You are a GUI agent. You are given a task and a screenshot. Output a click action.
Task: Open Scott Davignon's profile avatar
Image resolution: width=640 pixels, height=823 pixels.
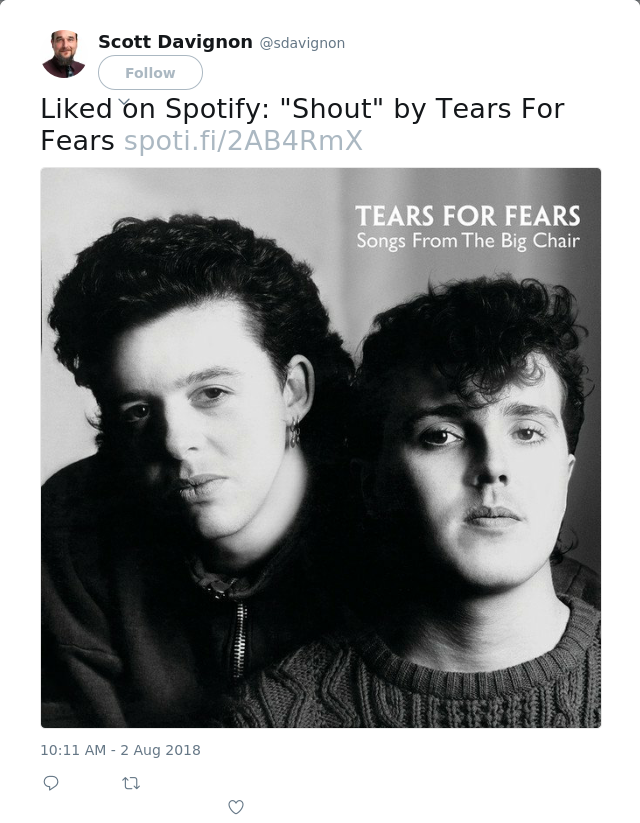[x=64, y=54]
